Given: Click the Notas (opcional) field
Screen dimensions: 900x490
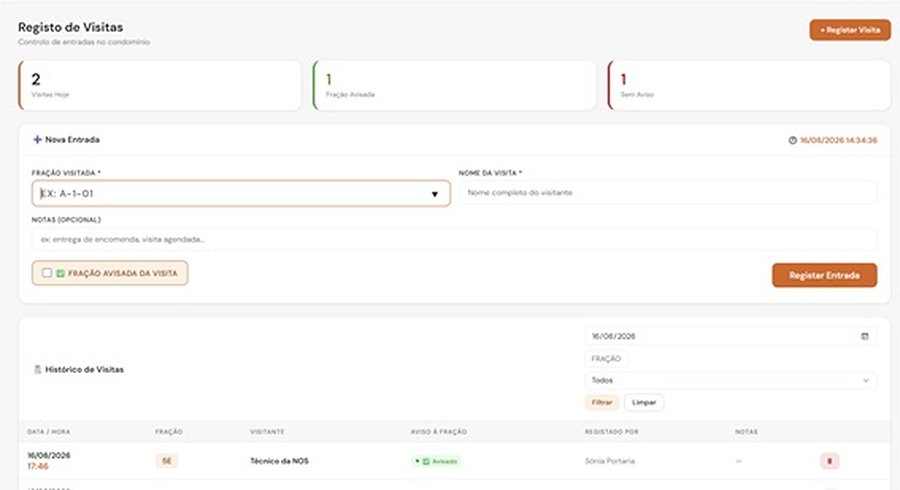Looking at the screenshot, I should coord(454,239).
